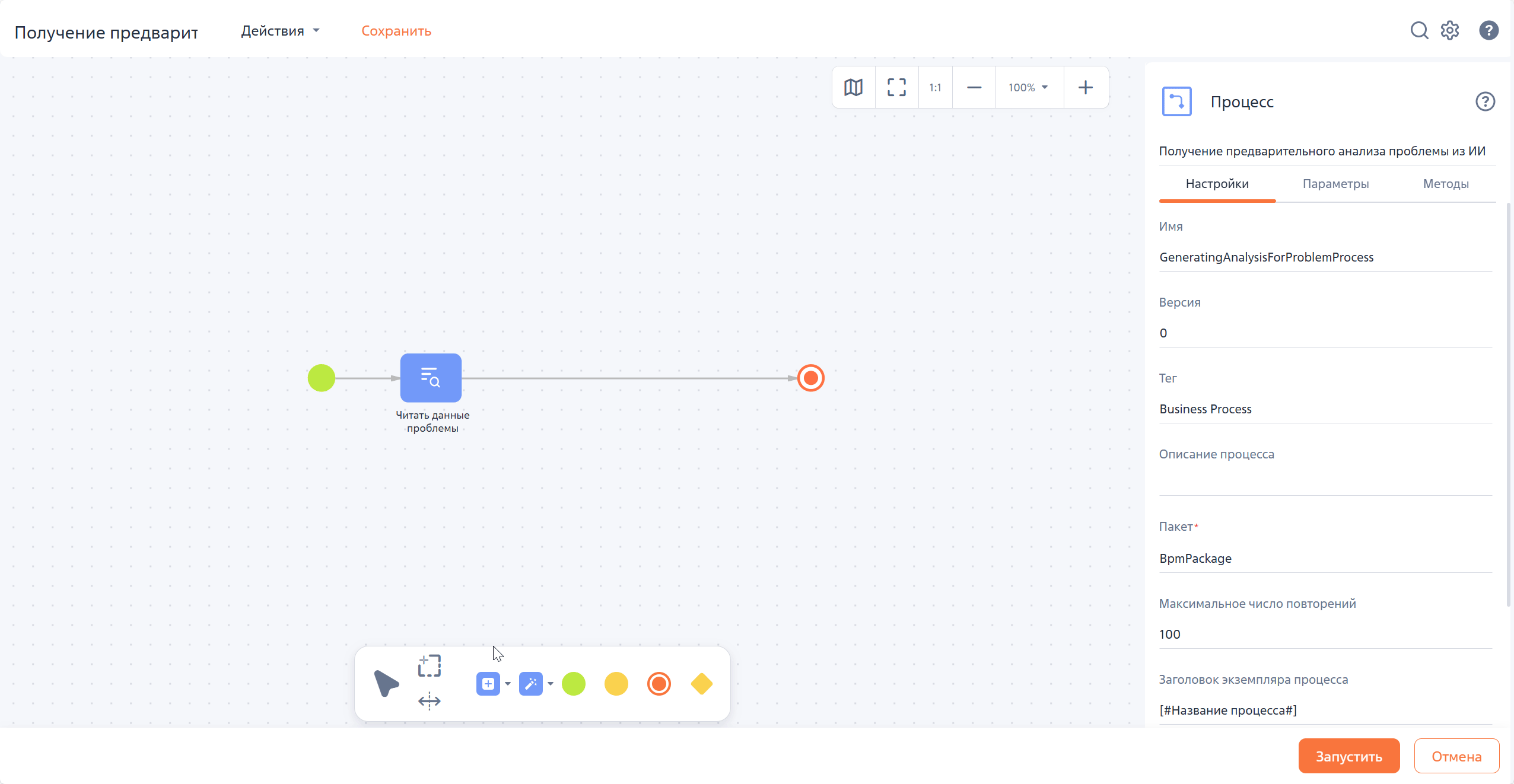The image size is (1514, 784).
Task: Click the fit-to-screen icon
Action: pos(896,87)
